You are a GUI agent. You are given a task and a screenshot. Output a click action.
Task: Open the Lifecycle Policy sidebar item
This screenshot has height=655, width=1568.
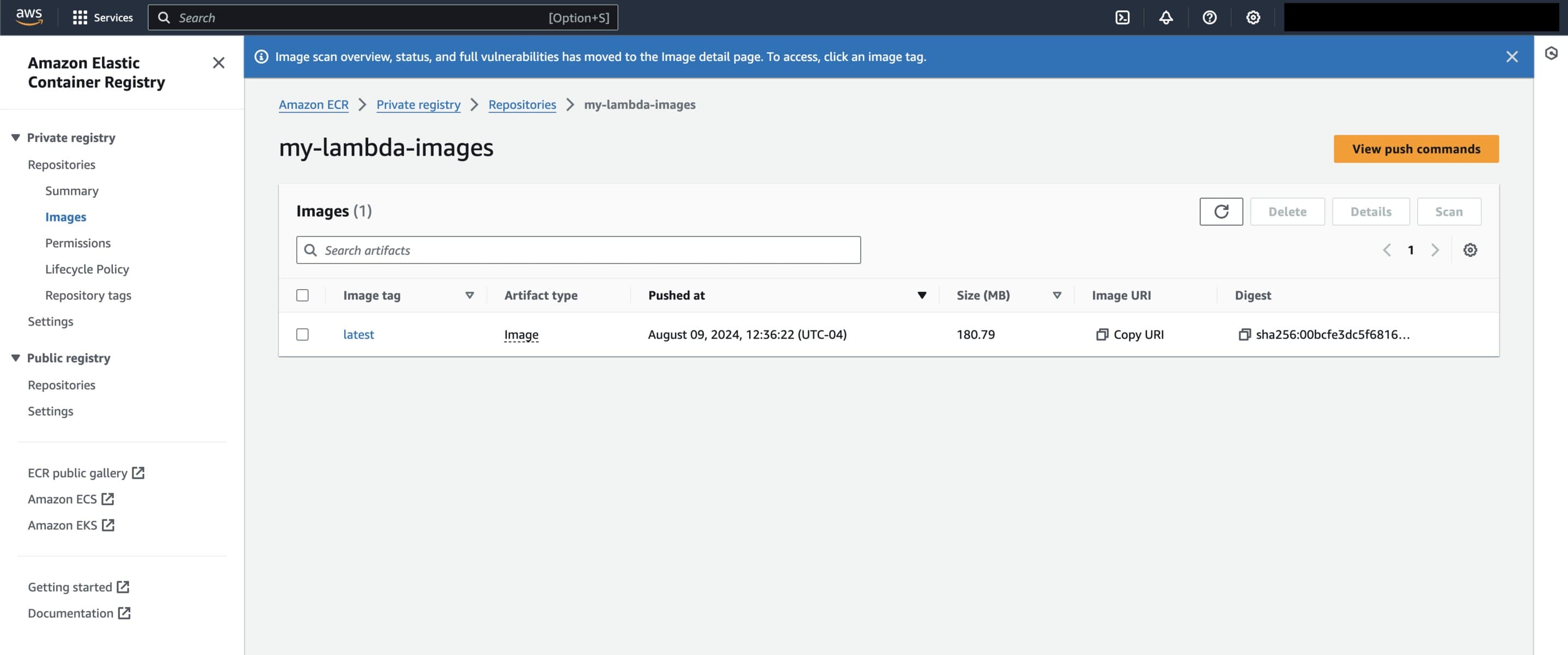(x=87, y=269)
